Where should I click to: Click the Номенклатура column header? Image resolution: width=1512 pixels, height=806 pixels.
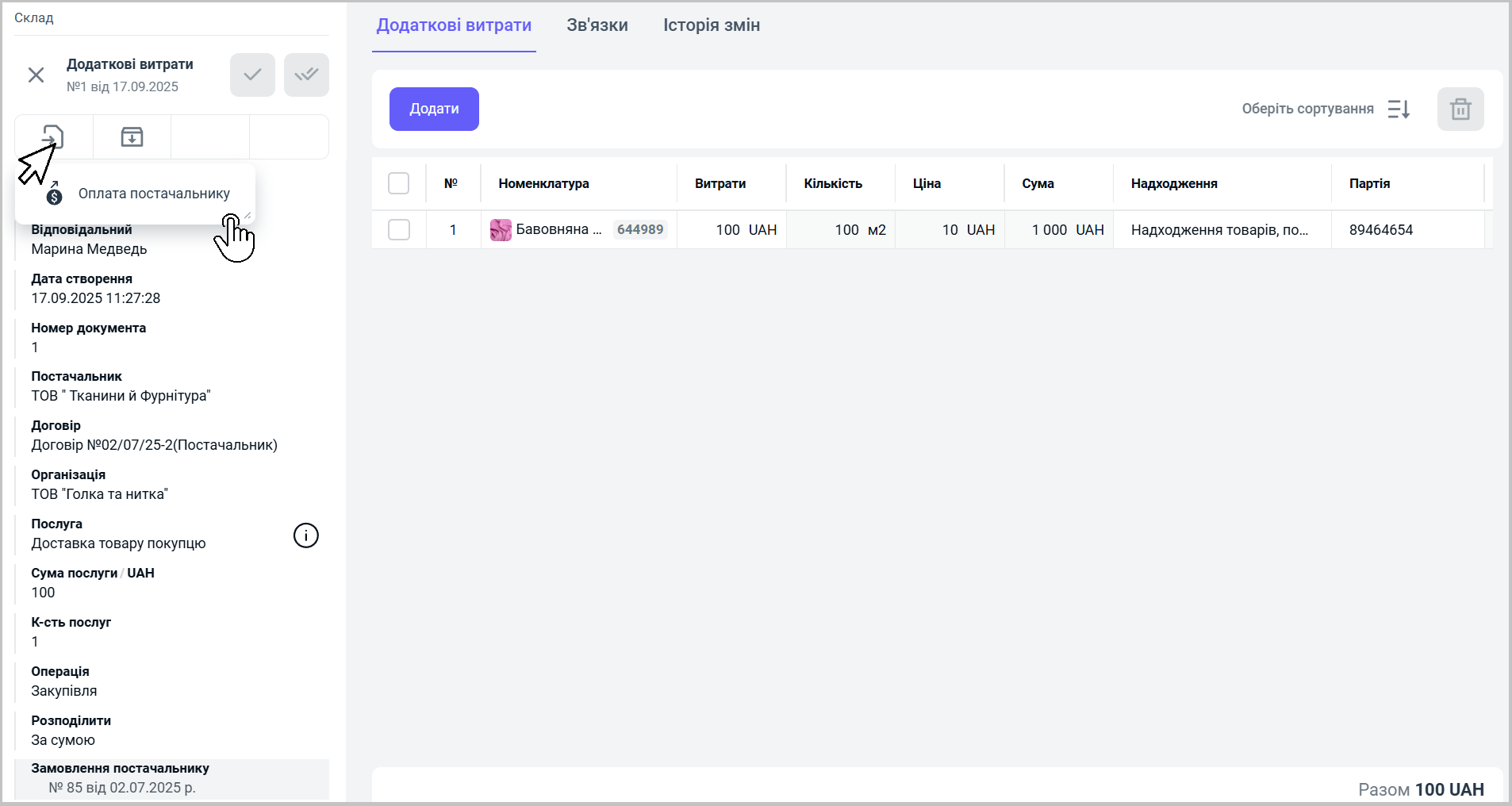(x=543, y=184)
